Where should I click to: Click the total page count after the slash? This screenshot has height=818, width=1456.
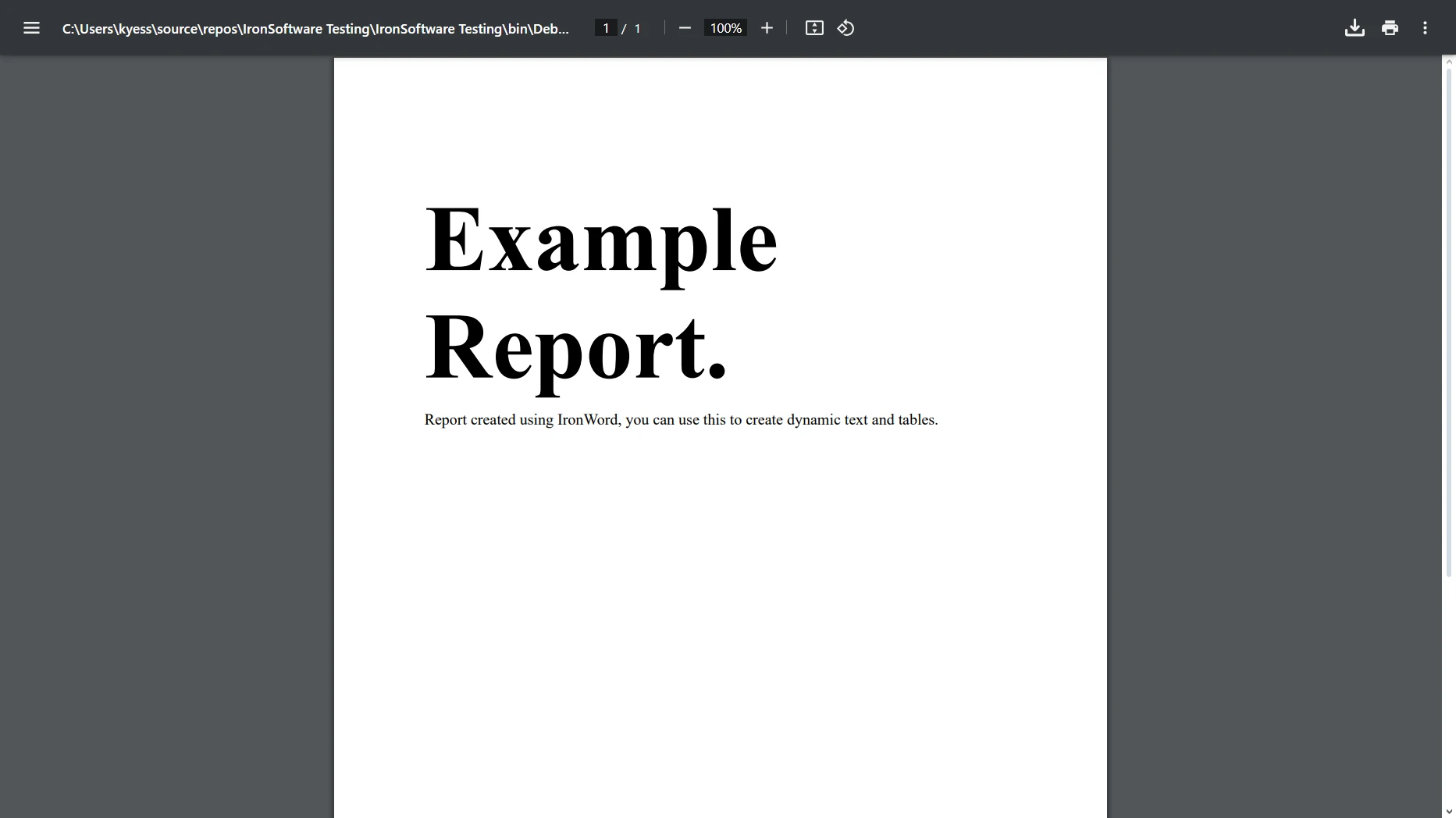pos(637,29)
